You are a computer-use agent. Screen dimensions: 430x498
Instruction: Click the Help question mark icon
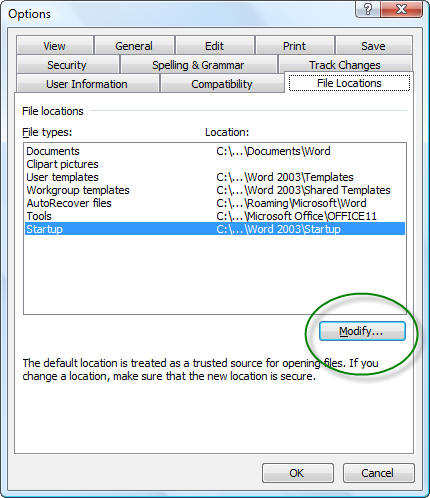[368, 9]
